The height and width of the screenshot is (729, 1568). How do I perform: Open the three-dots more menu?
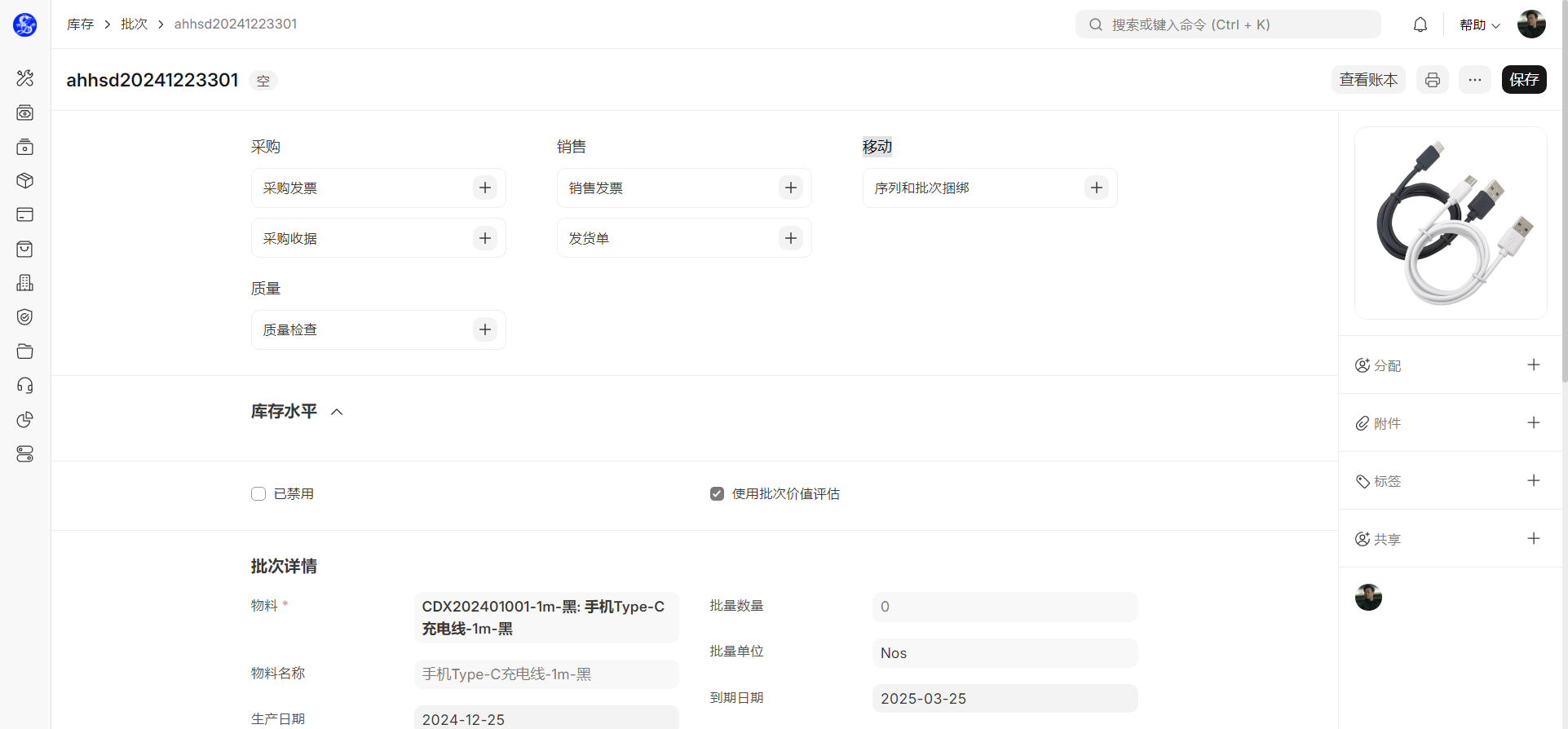point(1475,80)
